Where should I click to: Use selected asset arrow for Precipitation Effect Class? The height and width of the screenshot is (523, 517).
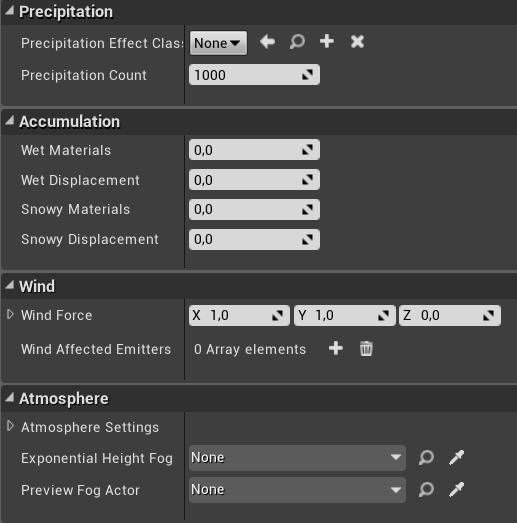(x=267, y=42)
